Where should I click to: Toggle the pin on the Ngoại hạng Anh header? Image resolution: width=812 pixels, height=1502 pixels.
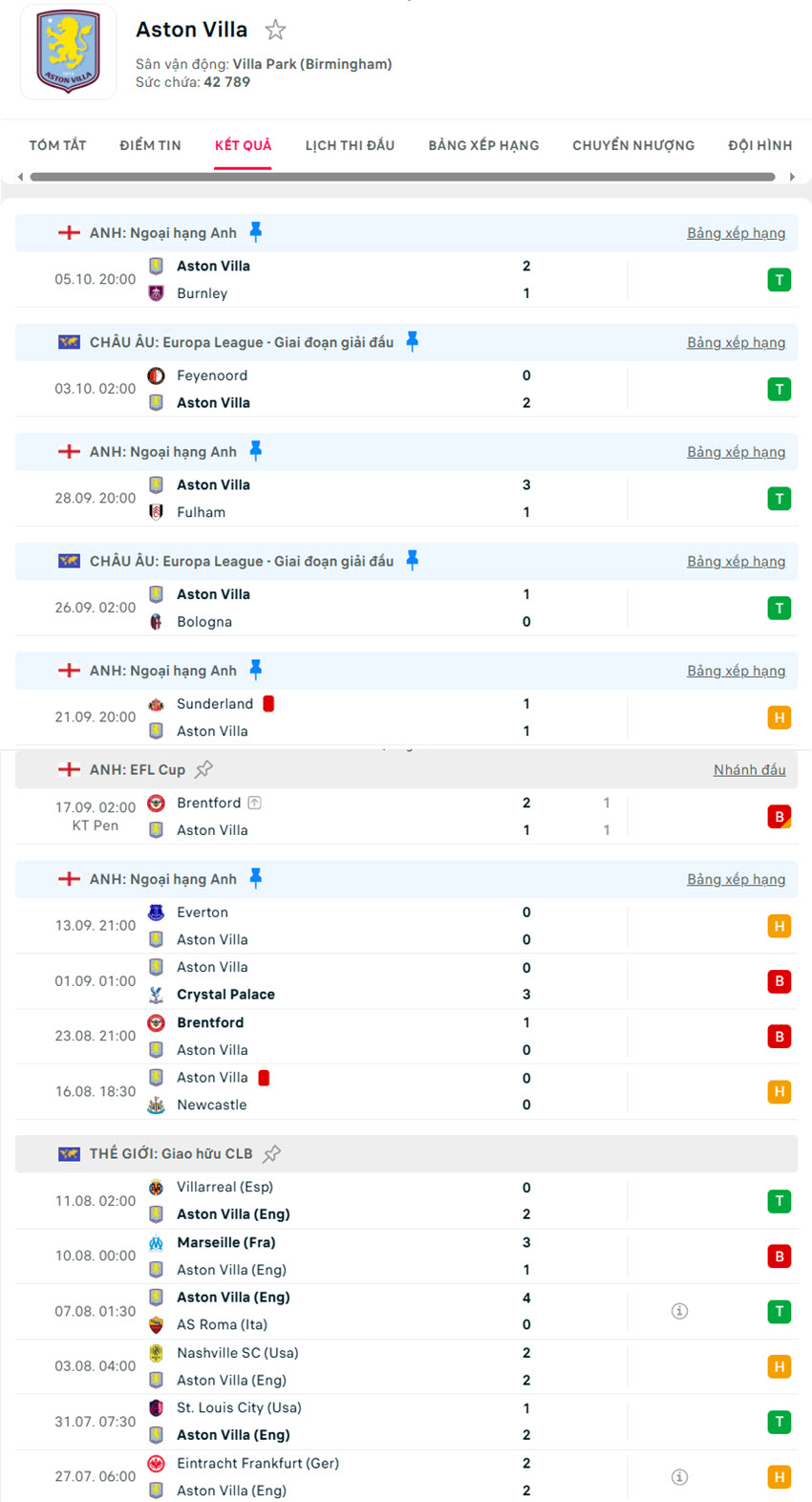(255, 231)
